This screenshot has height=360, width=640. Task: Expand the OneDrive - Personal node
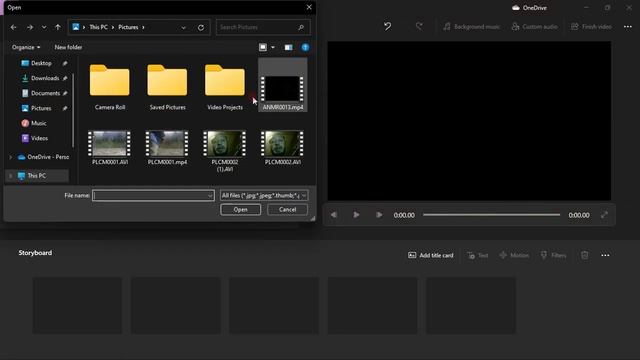(x=11, y=157)
